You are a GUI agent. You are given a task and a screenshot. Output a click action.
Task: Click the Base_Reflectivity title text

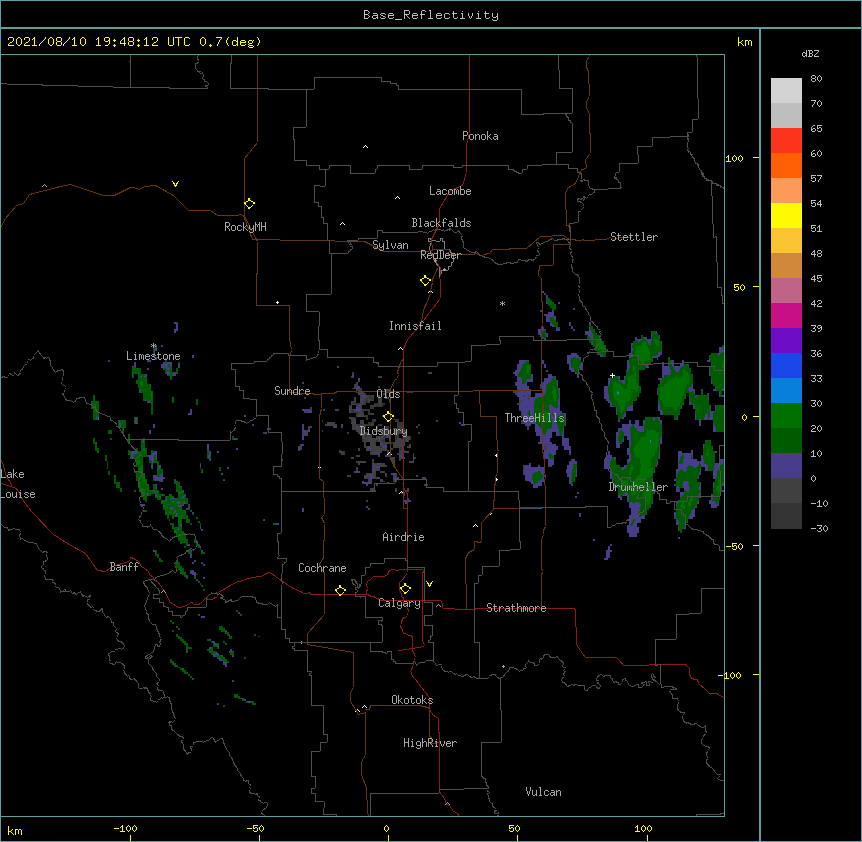tap(431, 15)
